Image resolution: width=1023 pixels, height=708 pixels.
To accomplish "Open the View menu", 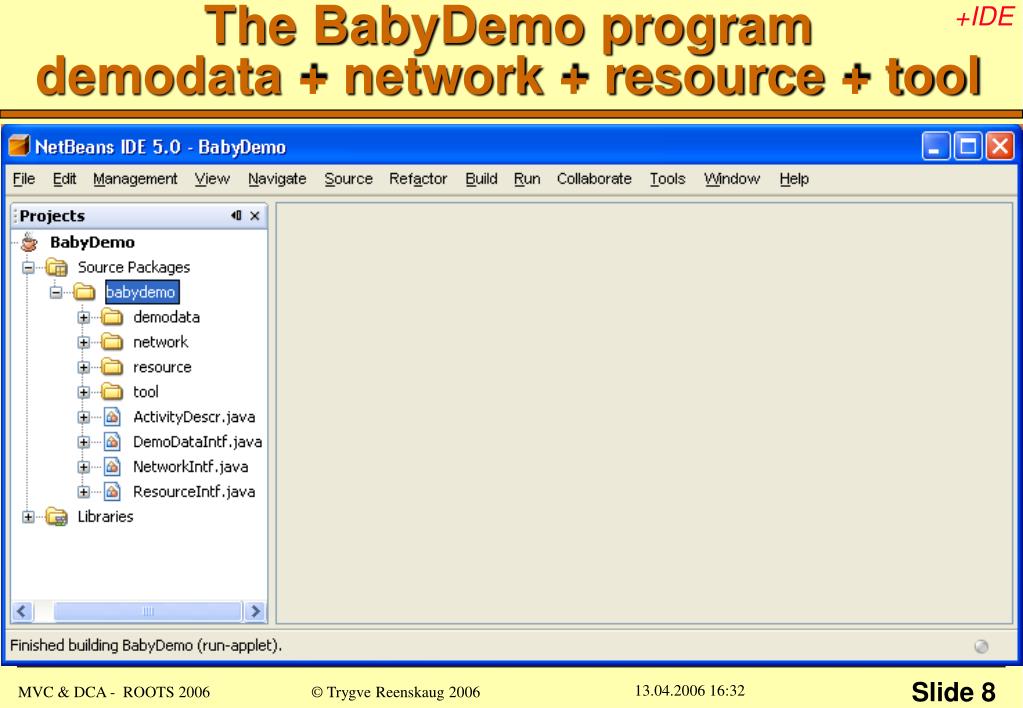I will (212, 179).
